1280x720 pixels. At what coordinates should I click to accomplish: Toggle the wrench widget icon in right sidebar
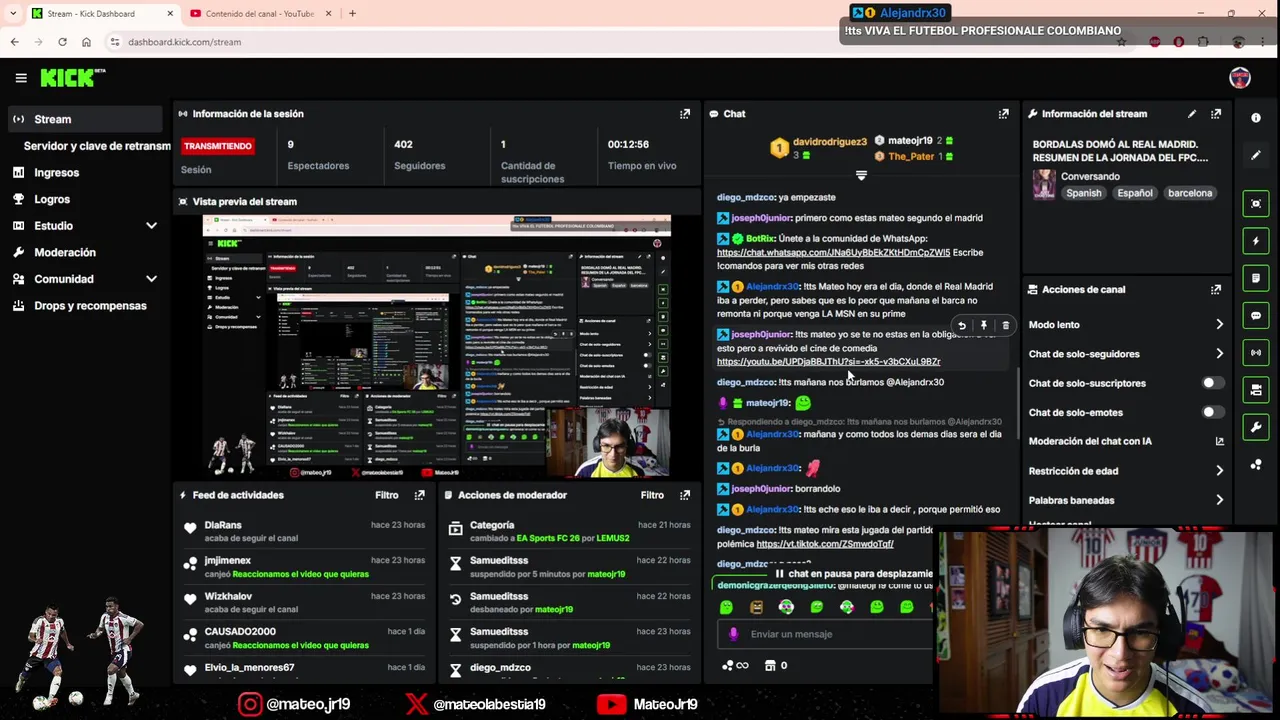pyautogui.click(x=1256, y=427)
